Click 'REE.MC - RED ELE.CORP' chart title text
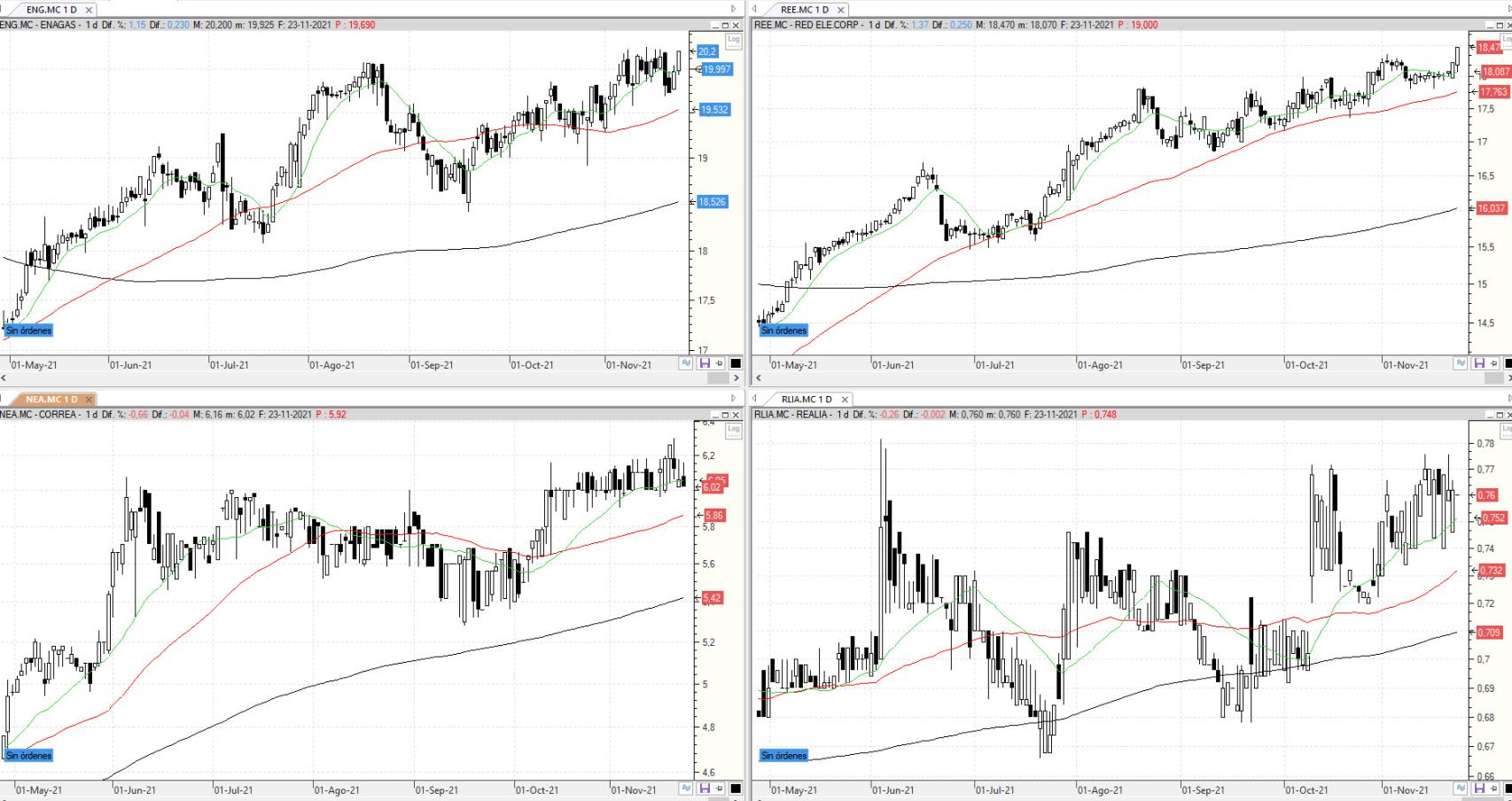1512x801 pixels. [807, 25]
